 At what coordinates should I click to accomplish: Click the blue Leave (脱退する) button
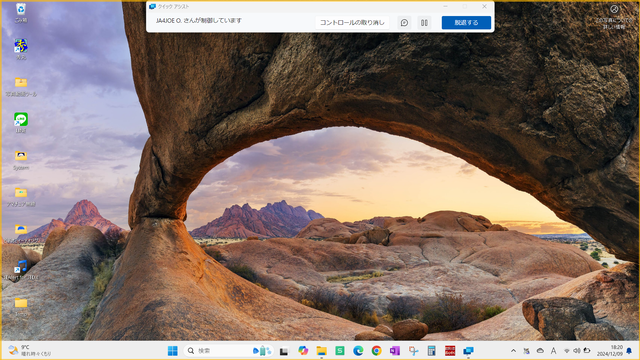[x=466, y=22]
